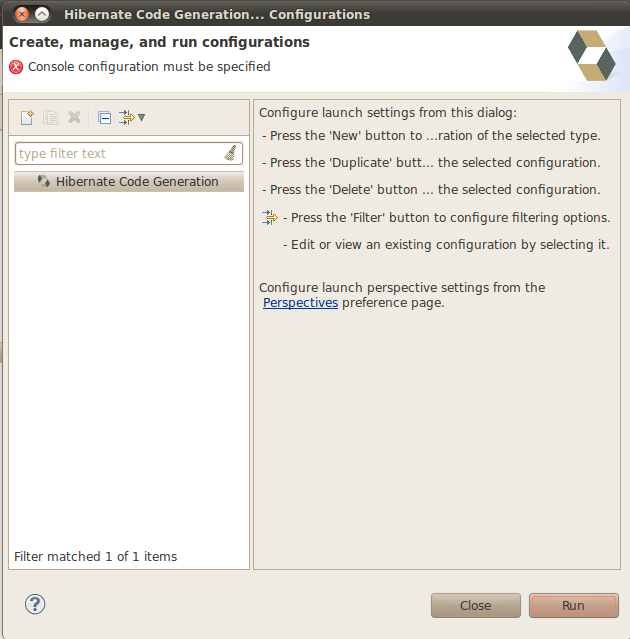The width and height of the screenshot is (630, 639).
Task: Open the Perspectives preference page link
Action: 300,303
